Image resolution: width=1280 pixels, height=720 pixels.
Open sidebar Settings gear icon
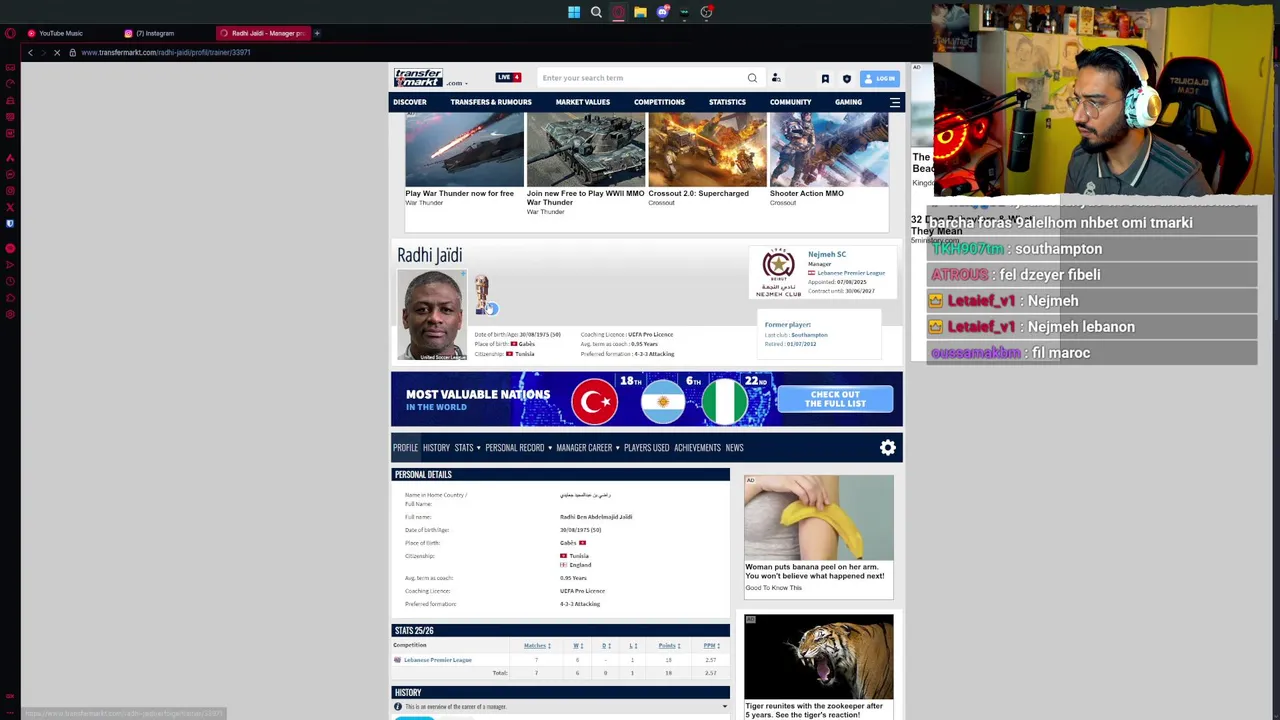[10, 314]
